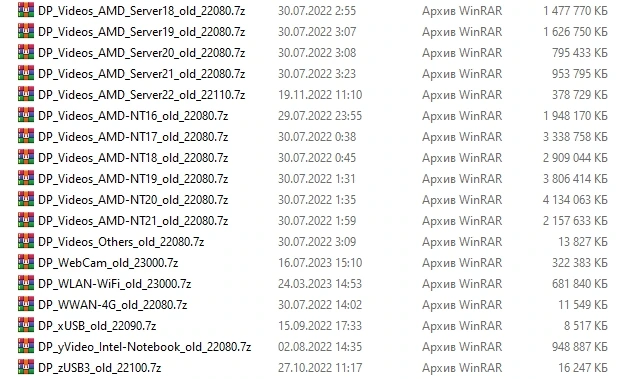624x379 pixels.
Task: Click the WinRAR icon of DP_Videos_AMD_Server18_old_22080.7z
Action: point(26,10)
